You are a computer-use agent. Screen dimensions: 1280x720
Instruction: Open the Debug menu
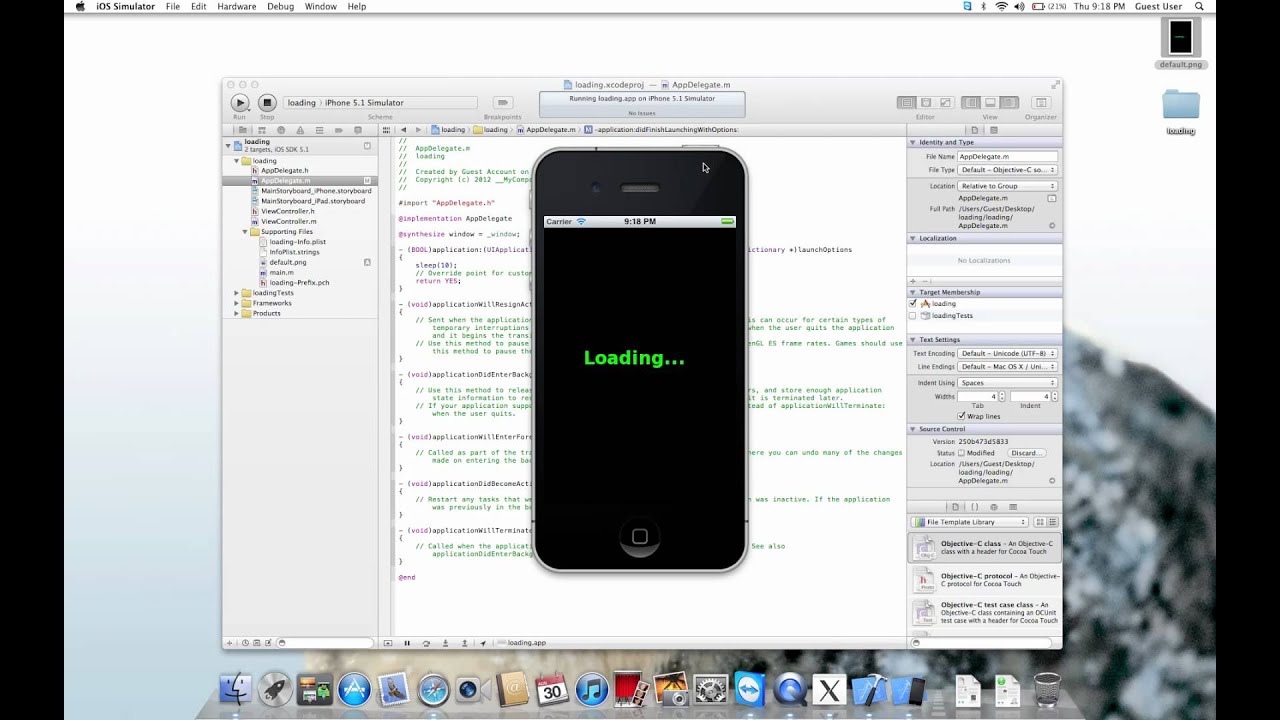(280, 6)
